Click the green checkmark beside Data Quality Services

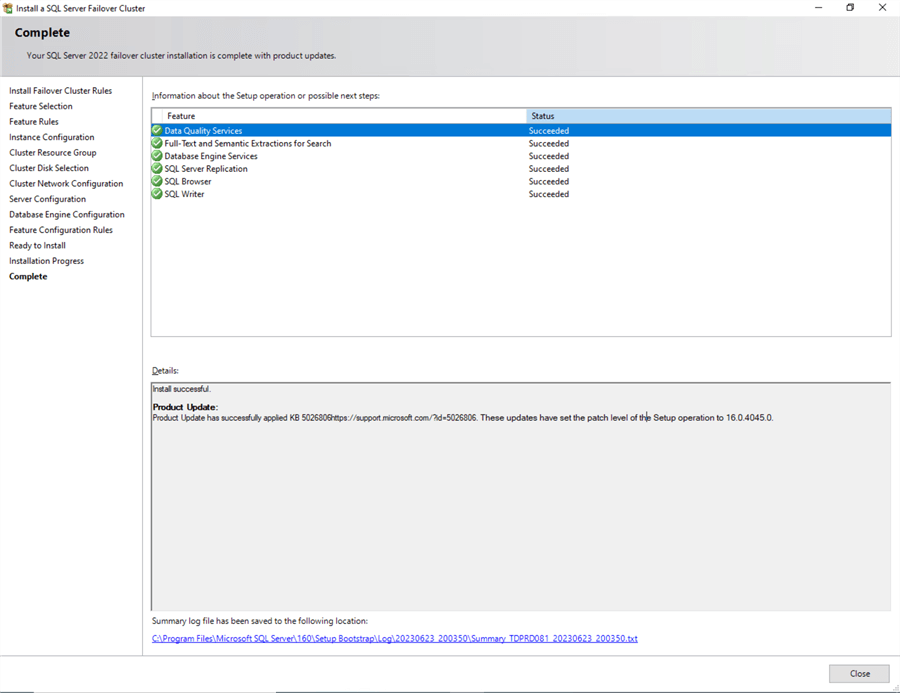[157, 131]
